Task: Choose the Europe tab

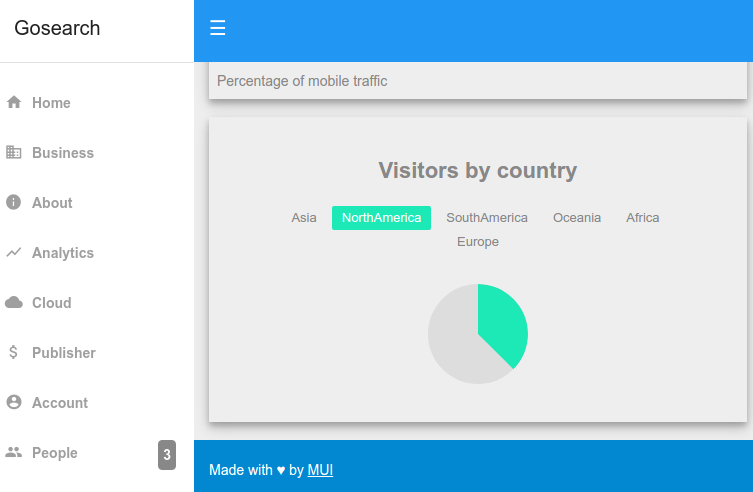Action: 478,242
